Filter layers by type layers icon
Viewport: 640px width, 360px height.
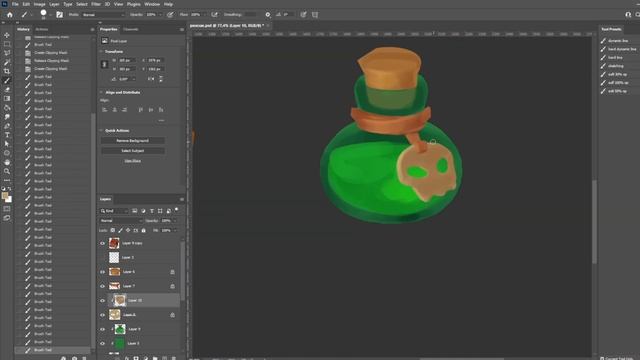click(x=152, y=211)
